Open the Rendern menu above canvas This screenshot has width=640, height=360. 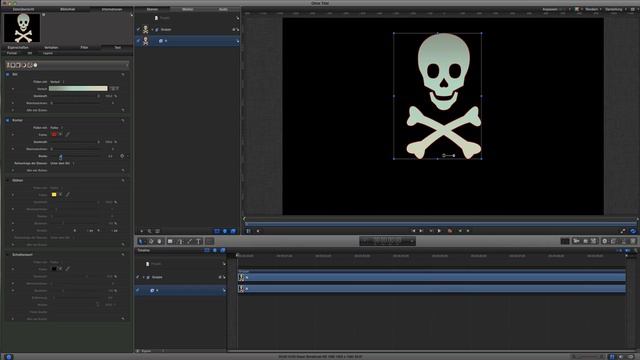point(593,9)
